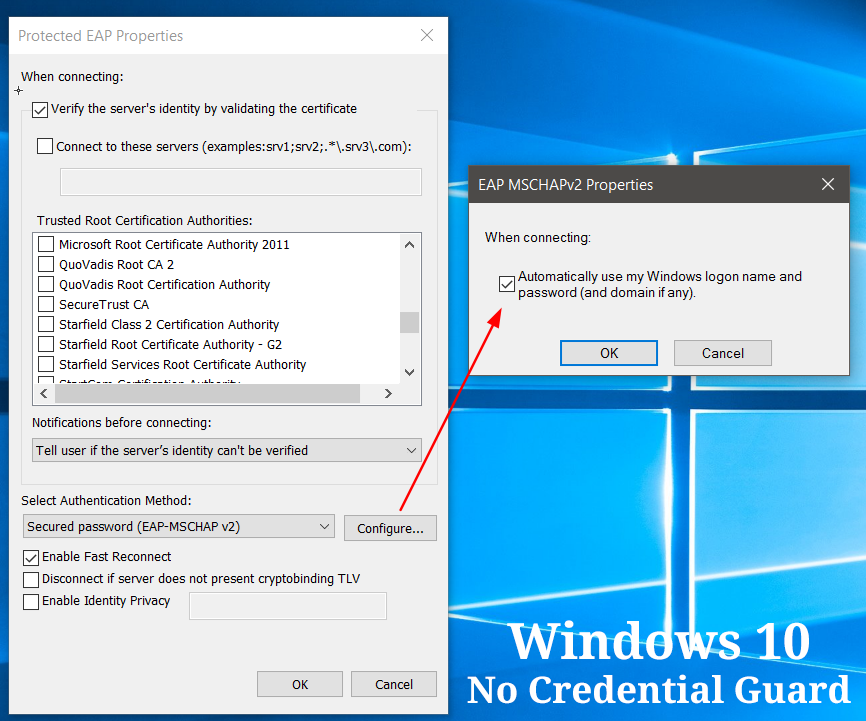Close the Protected EAP Properties window

pyautogui.click(x=426, y=35)
